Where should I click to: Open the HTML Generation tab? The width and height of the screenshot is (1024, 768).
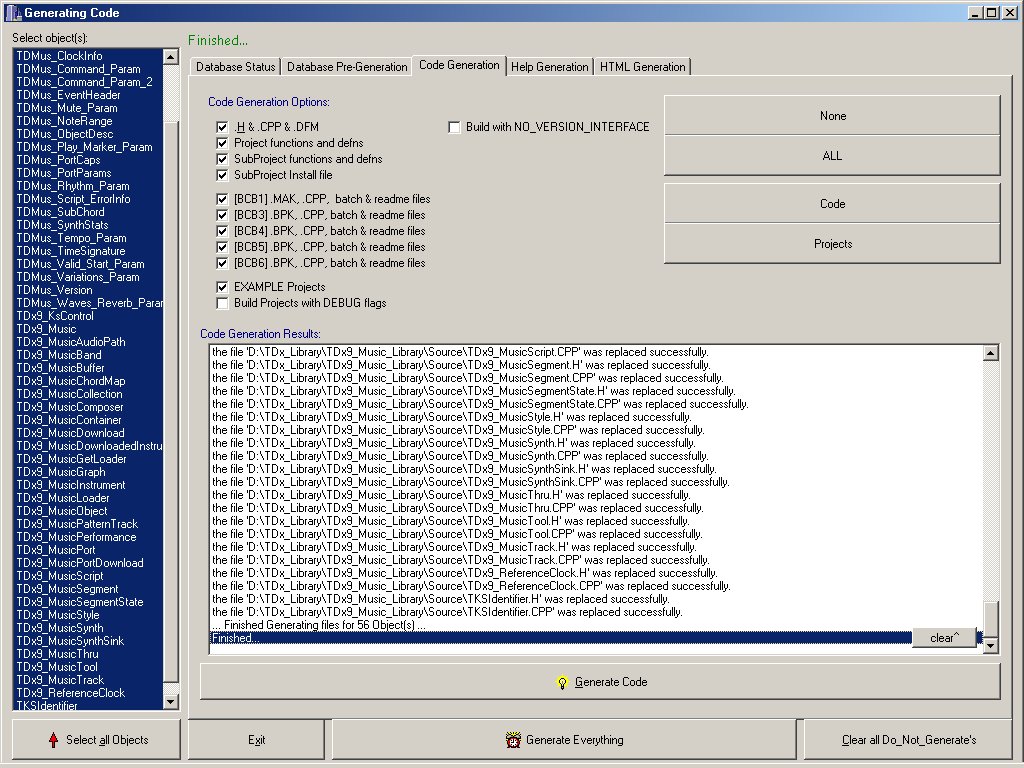642,67
